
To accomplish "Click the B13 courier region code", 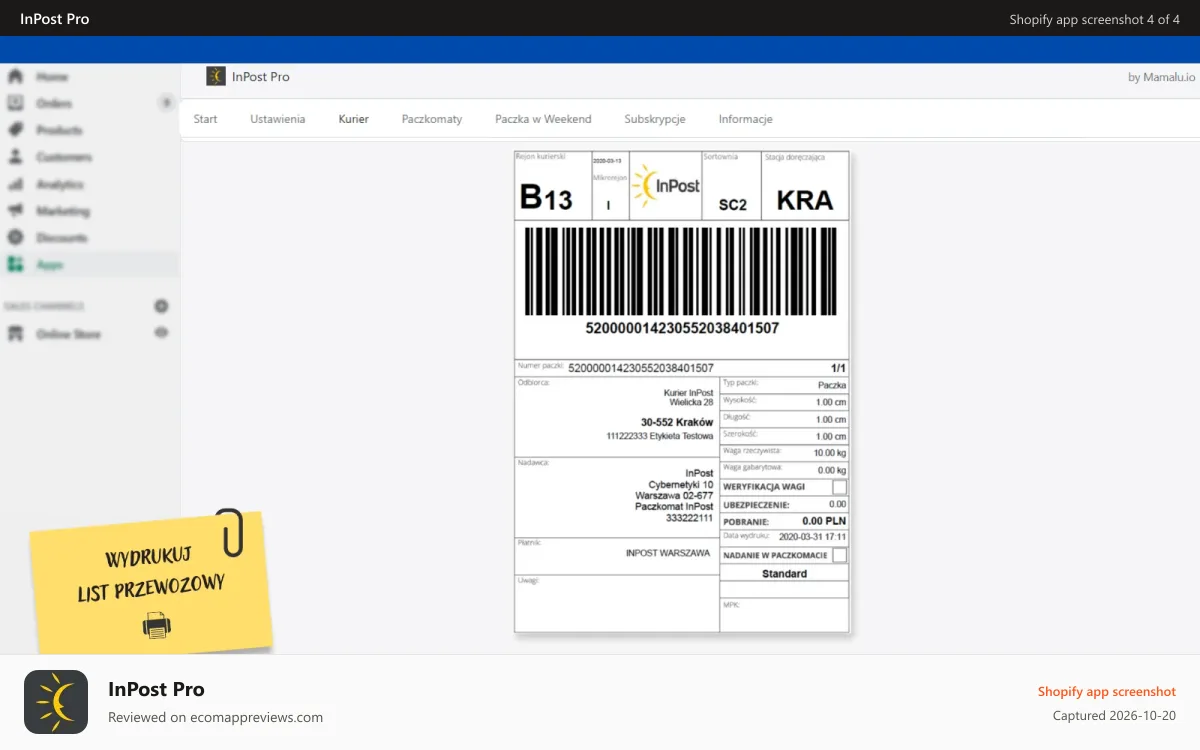I will [x=546, y=198].
